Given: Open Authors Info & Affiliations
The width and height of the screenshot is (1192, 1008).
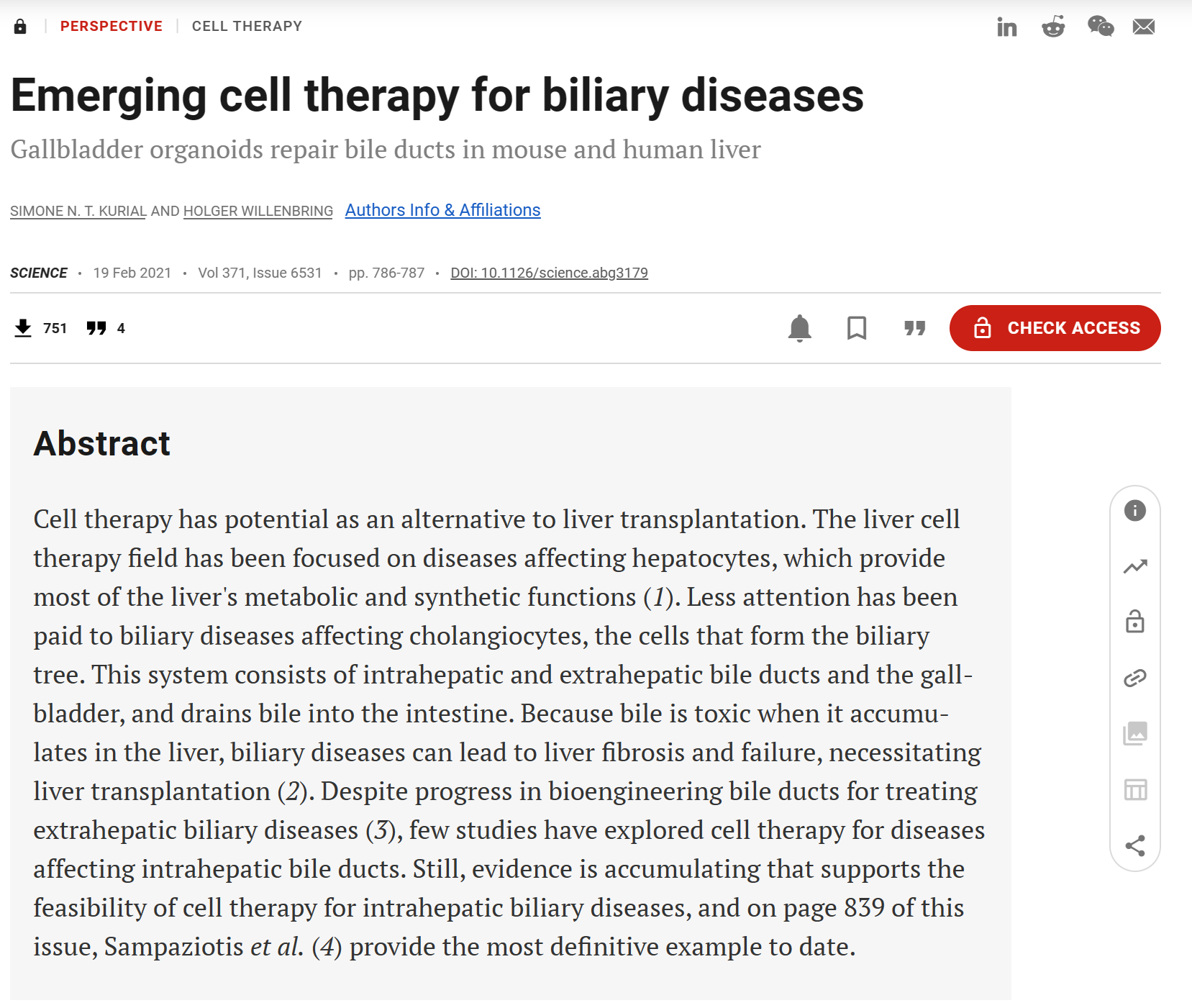Looking at the screenshot, I should coord(442,210).
